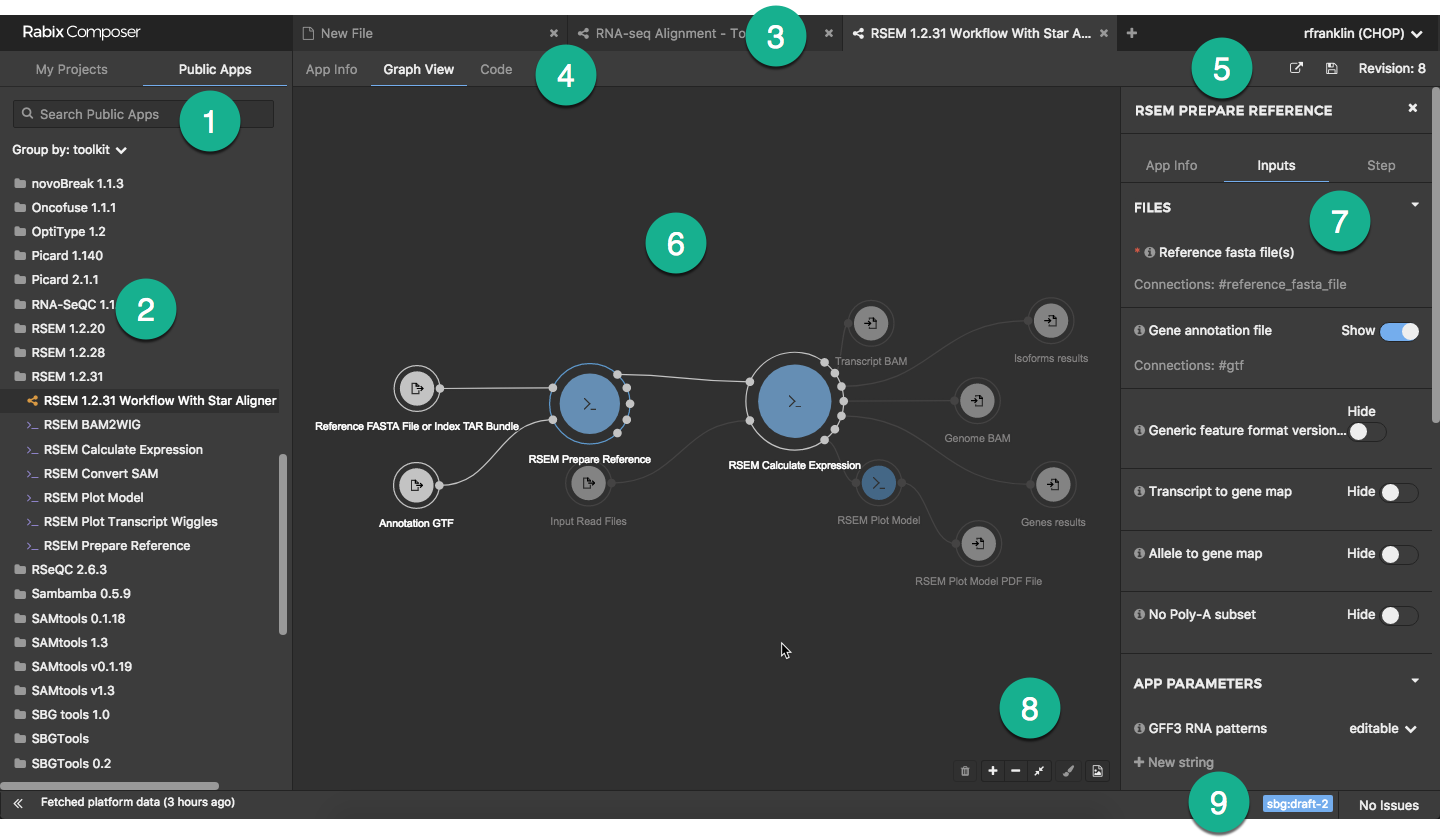Viewport: 1440px width, 840px height.
Task: Zoom out with the minus canvas button
Action: click(x=1016, y=771)
